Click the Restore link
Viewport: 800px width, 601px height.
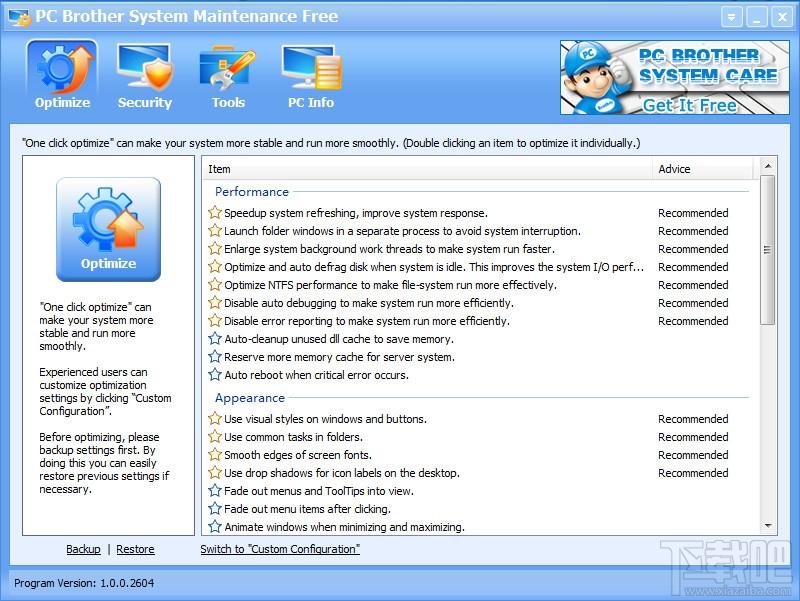tap(135, 549)
